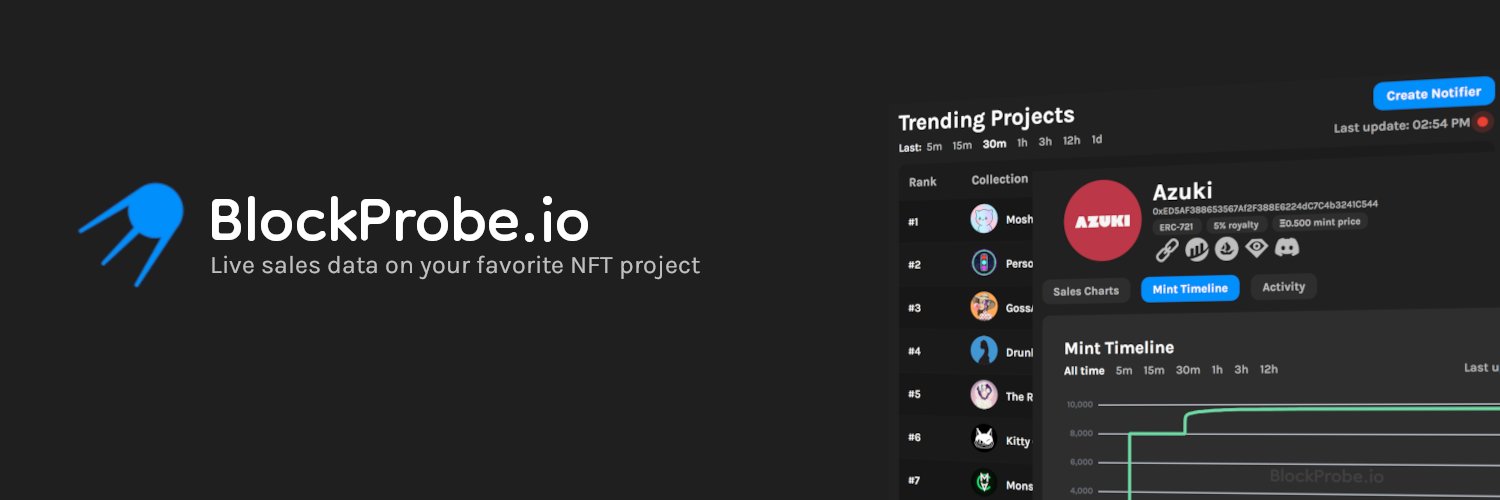Click the ERC-721 tag
1500x500 pixels.
pos(1176,227)
